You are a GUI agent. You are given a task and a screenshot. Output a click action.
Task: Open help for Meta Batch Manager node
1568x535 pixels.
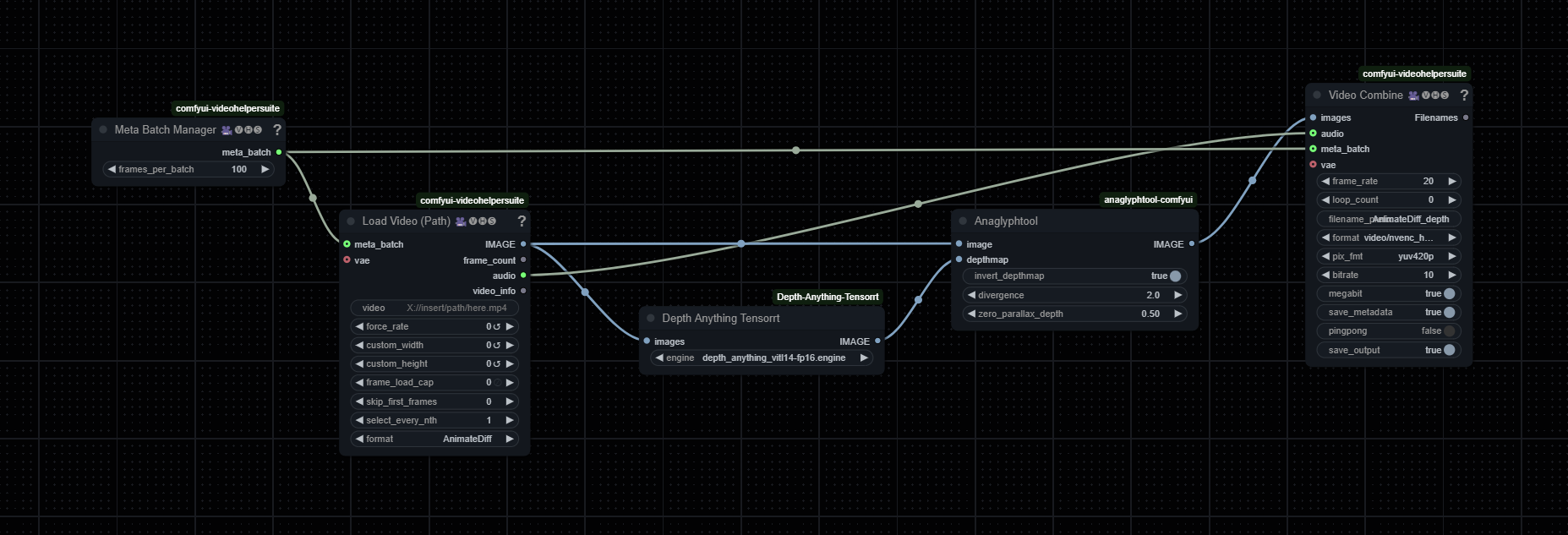[x=277, y=129]
